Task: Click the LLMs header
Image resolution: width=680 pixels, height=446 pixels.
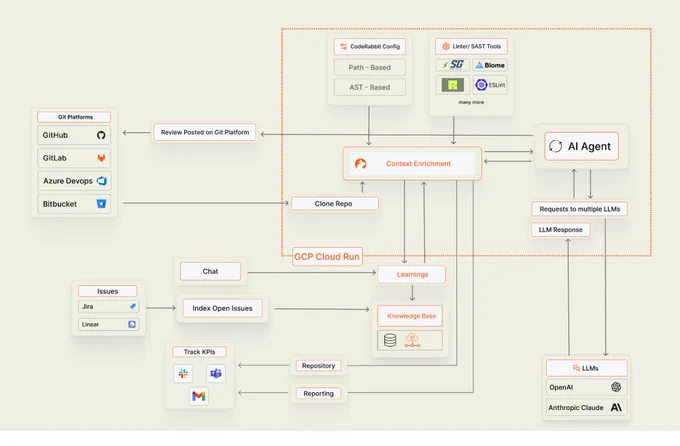Action: pyautogui.click(x=586, y=368)
